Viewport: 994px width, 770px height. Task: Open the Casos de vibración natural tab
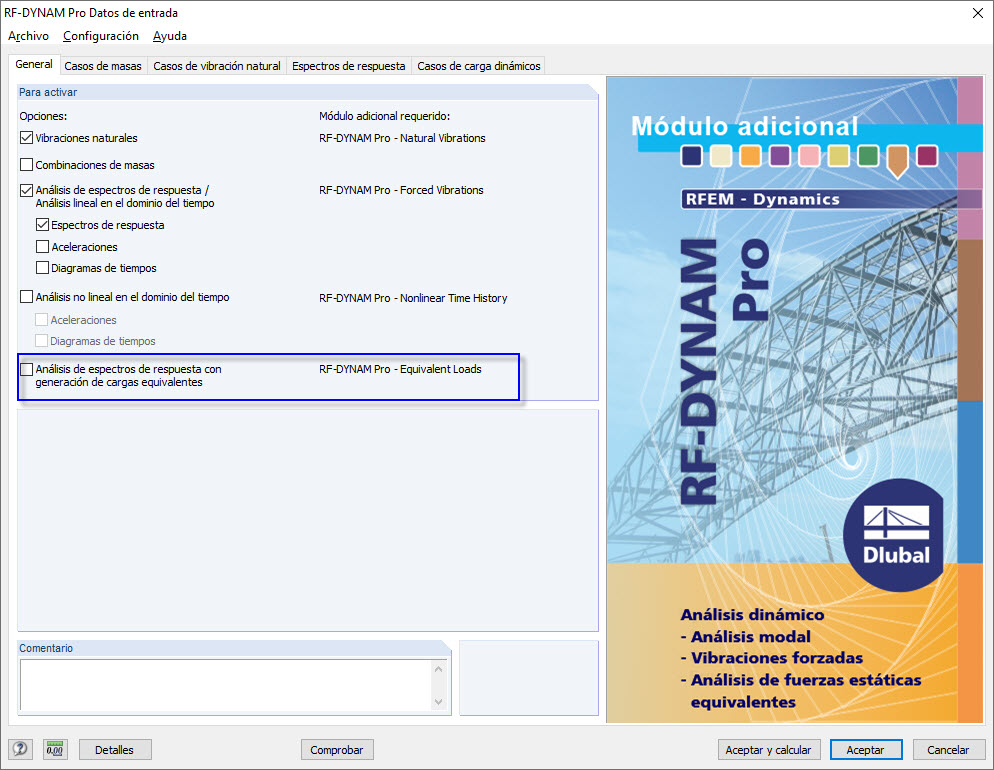point(215,64)
